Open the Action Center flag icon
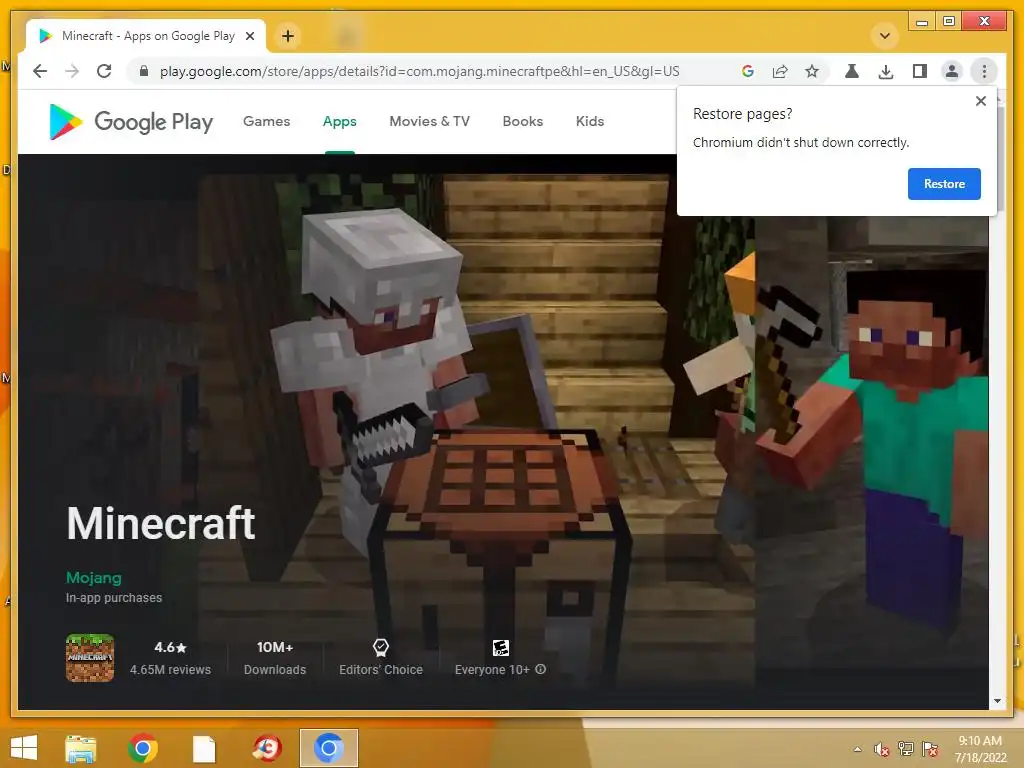The height and width of the screenshot is (768, 1024). tap(930, 749)
